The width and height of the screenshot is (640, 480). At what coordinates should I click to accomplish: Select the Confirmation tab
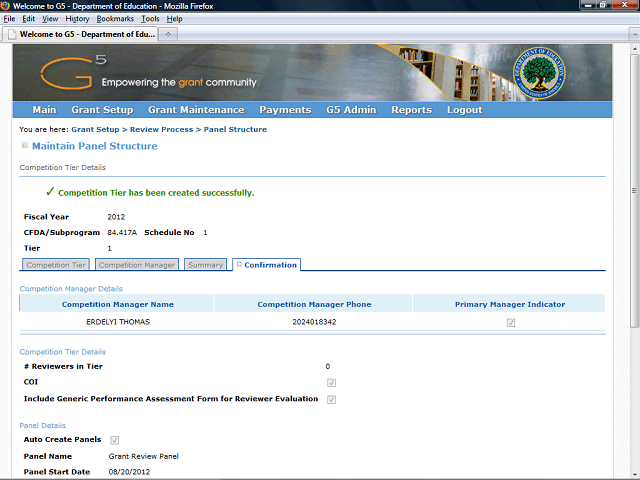(x=267, y=264)
